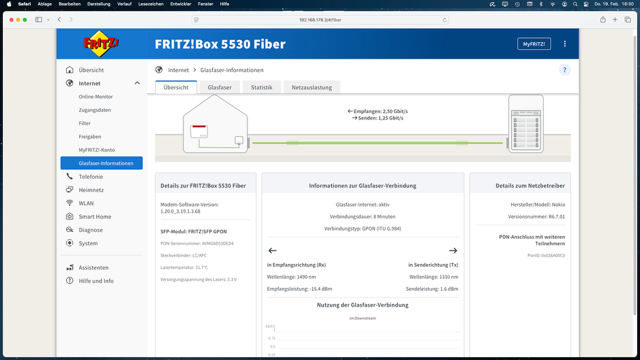Expand Safari sidebar dropdown arrow

[48, 20]
